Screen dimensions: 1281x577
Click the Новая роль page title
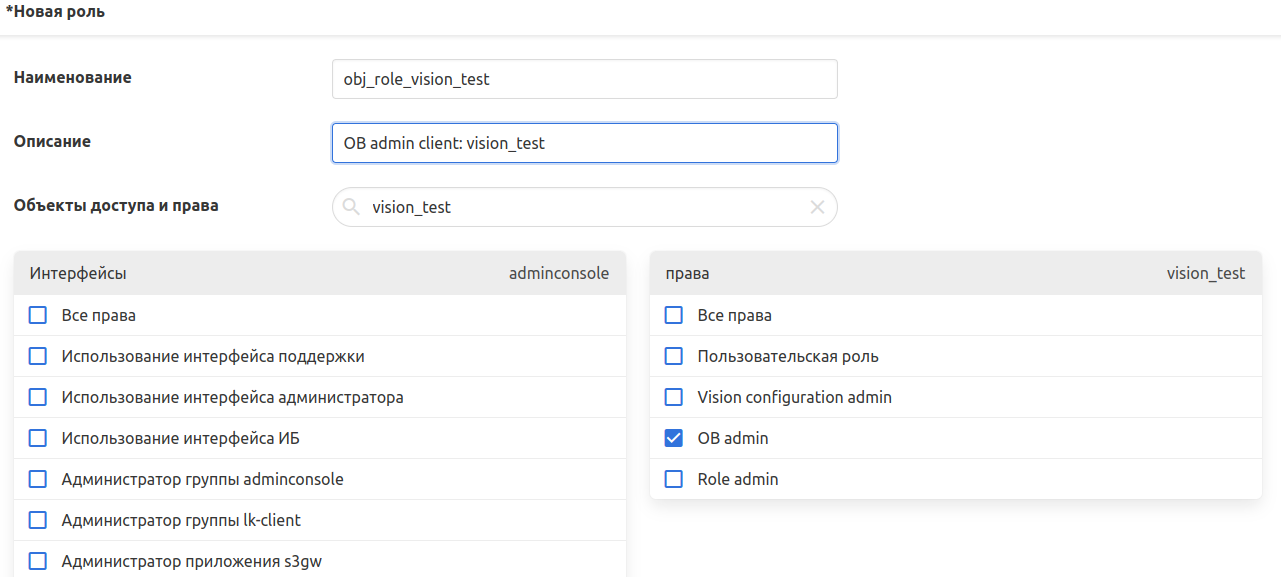pyautogui.click(x=56, y=13)
